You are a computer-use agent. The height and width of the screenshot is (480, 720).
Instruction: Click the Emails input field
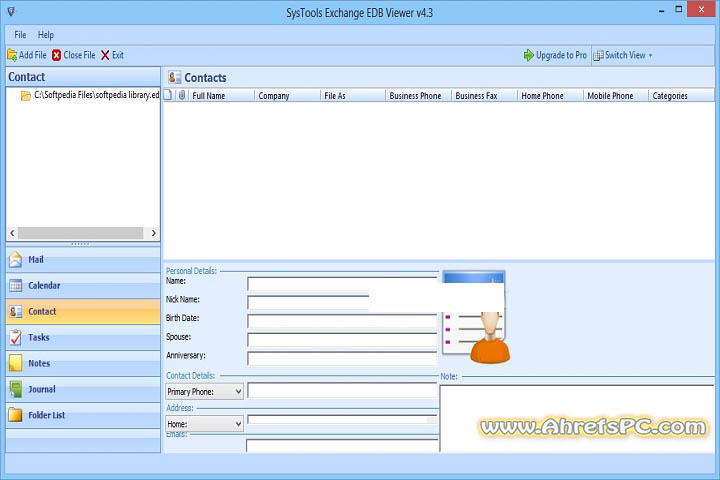[342, 446]
